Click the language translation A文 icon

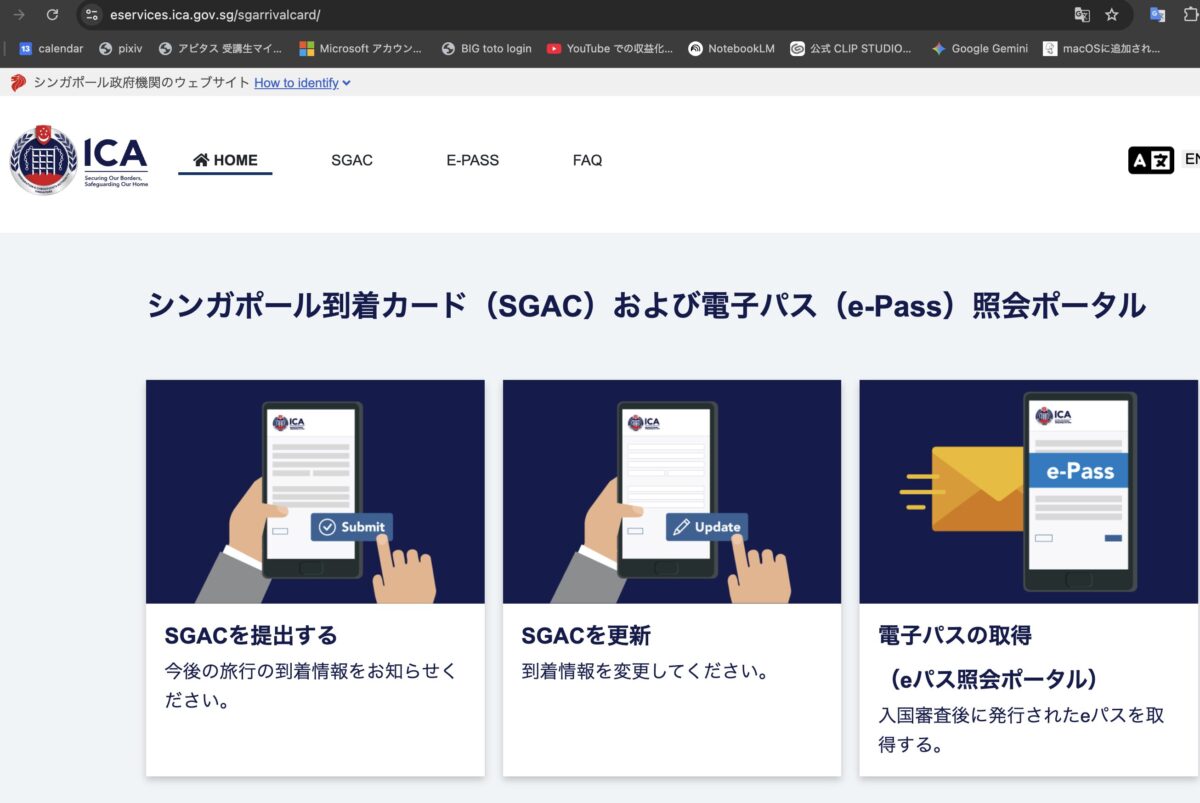point(1151,160)
